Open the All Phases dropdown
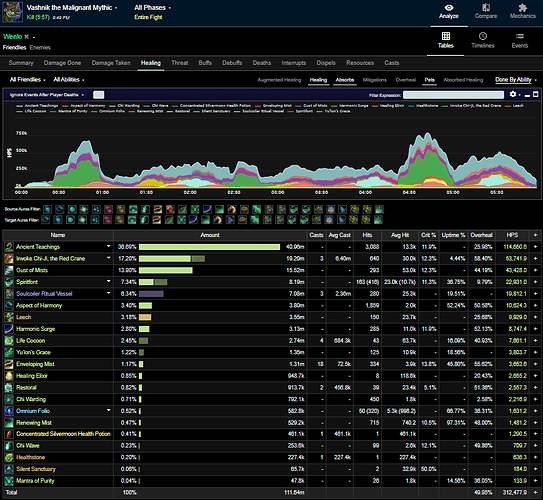 point(152,8)
